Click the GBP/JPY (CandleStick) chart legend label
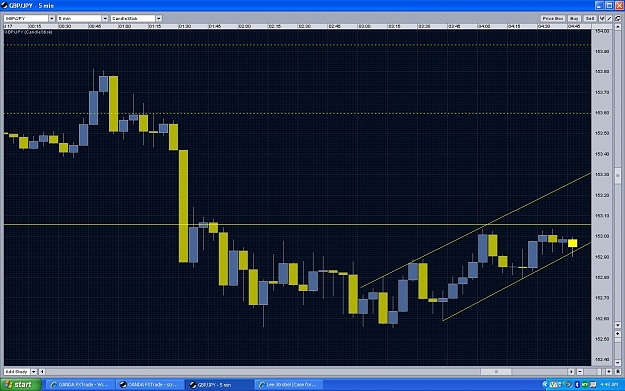Viewport: 625px width, 391px height. (29, 32)
